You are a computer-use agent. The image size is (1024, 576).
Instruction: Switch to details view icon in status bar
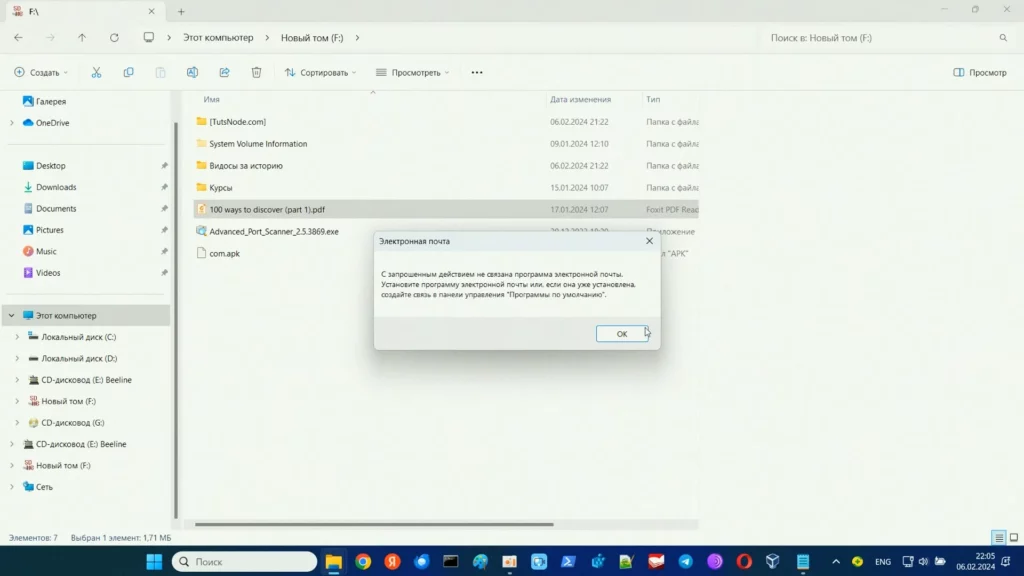[999, 538]
